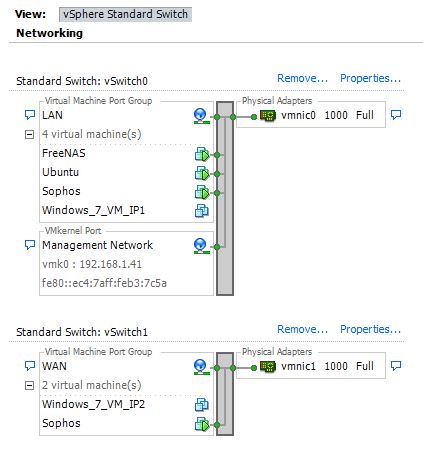Click Remove link for vSwitch1

coord(303,329)
